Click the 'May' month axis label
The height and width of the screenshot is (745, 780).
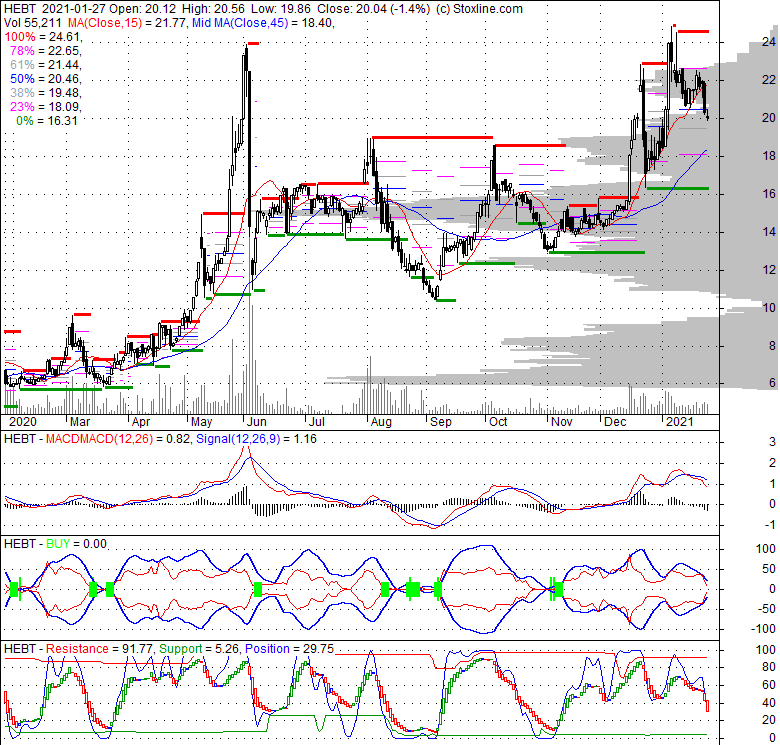(x=201, y=422)
